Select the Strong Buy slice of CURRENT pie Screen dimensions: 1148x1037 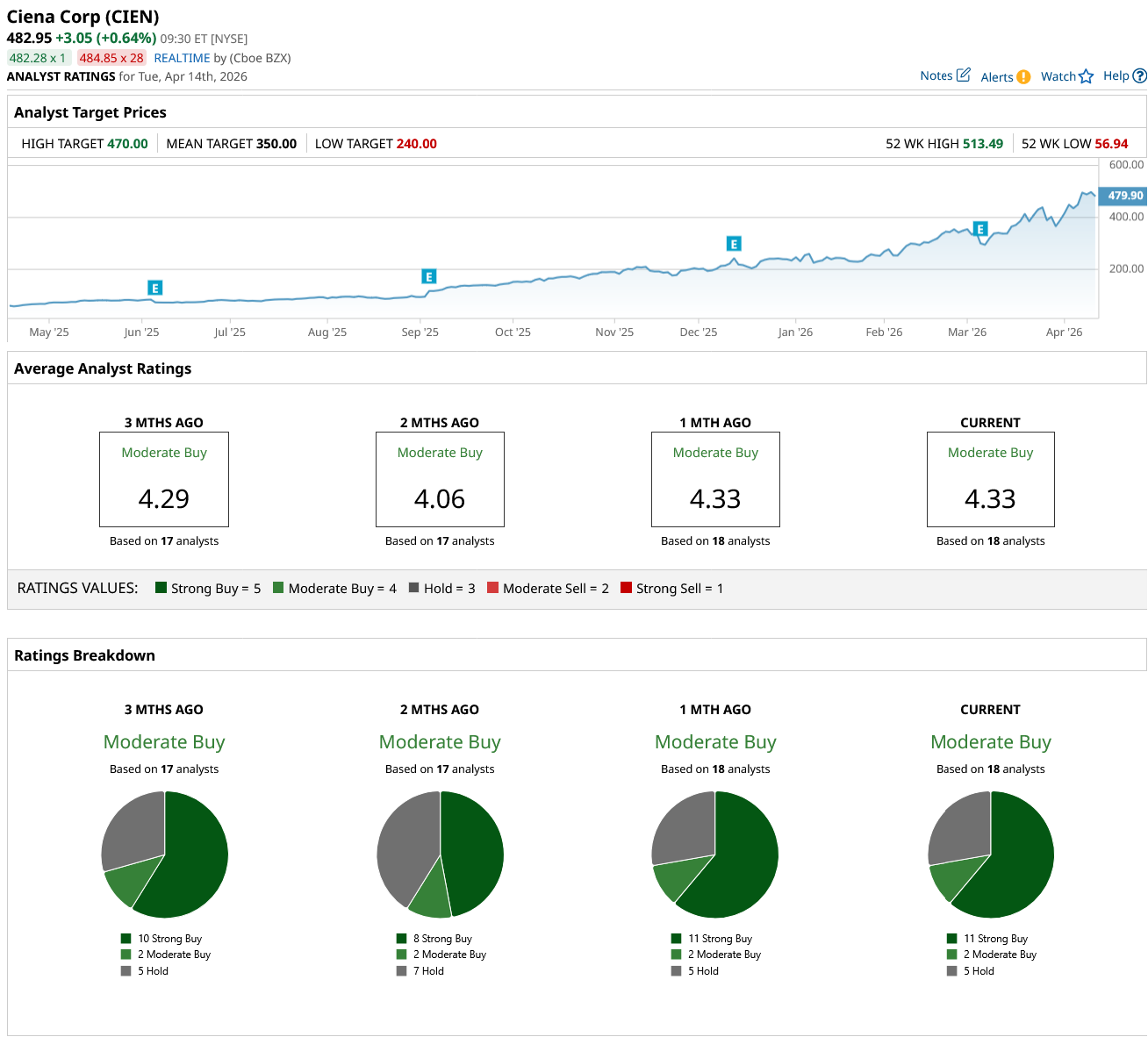(x=1018, y=855)
